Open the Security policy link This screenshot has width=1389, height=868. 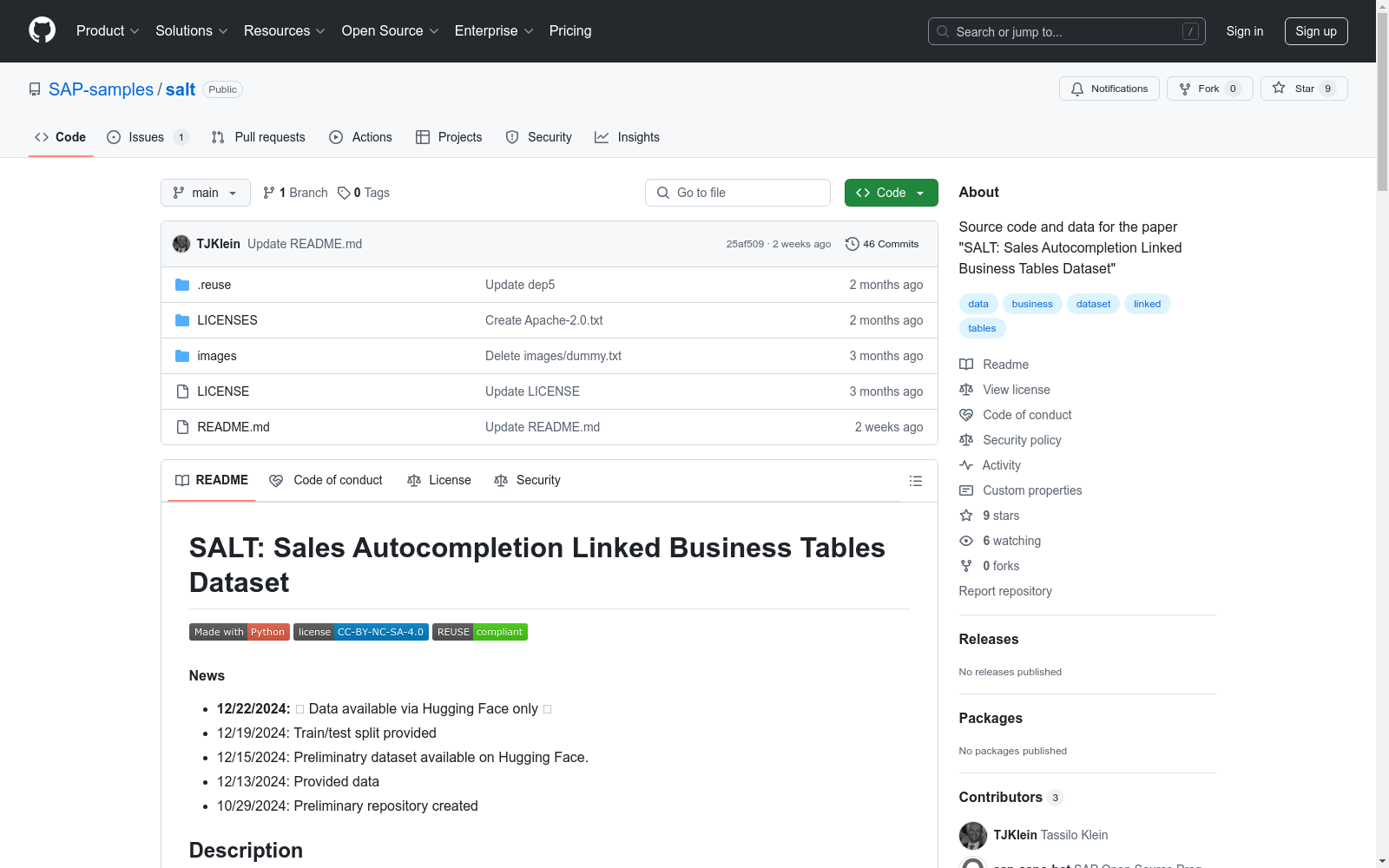[1010, 440]
